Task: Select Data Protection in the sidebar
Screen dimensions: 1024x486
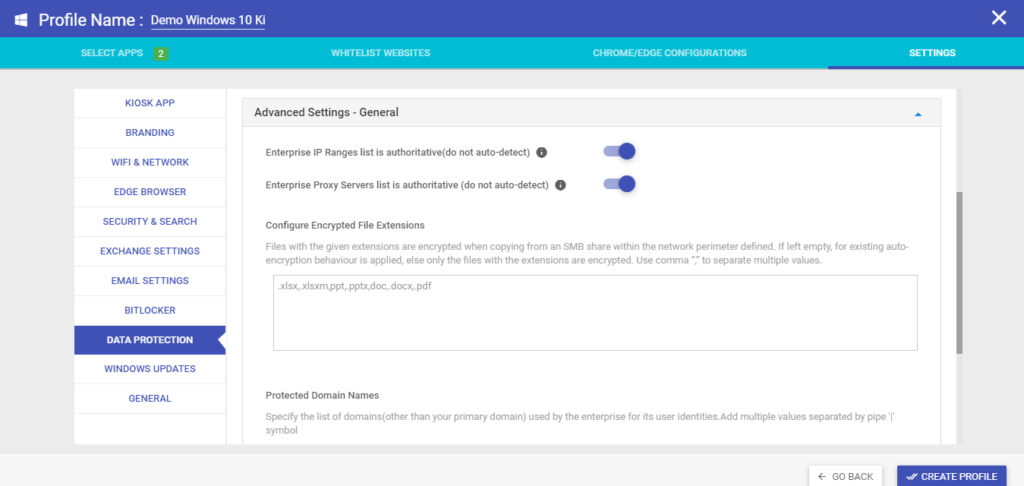Action: pos(150,340)
